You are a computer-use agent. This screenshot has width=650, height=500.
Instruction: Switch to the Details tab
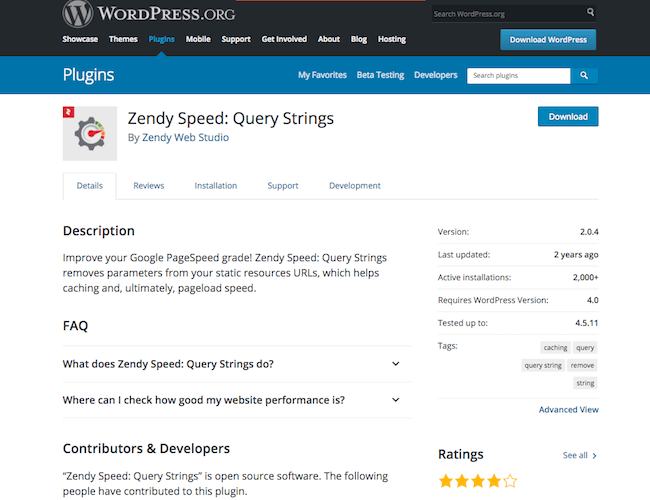click(90, 186)
